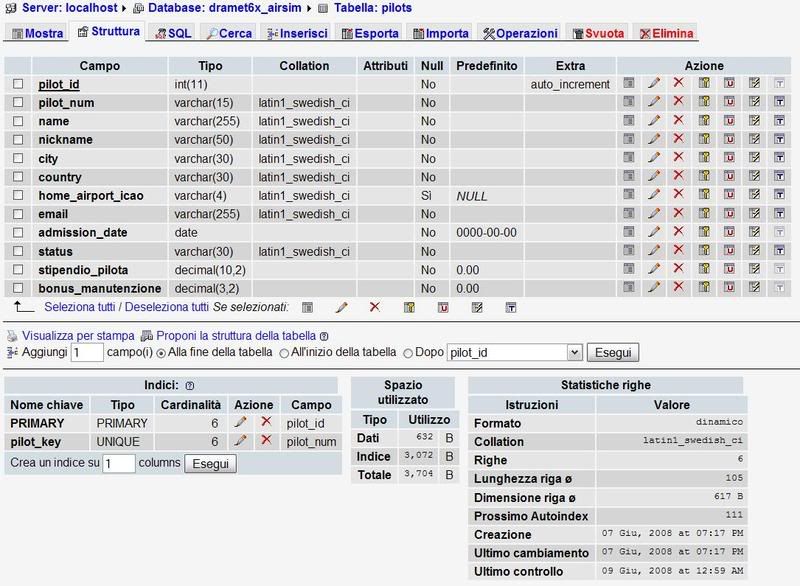Viewport: 800px width, 586px height.
Task: Check the home_airport_icao checkbox
Action: pos(18,195)
